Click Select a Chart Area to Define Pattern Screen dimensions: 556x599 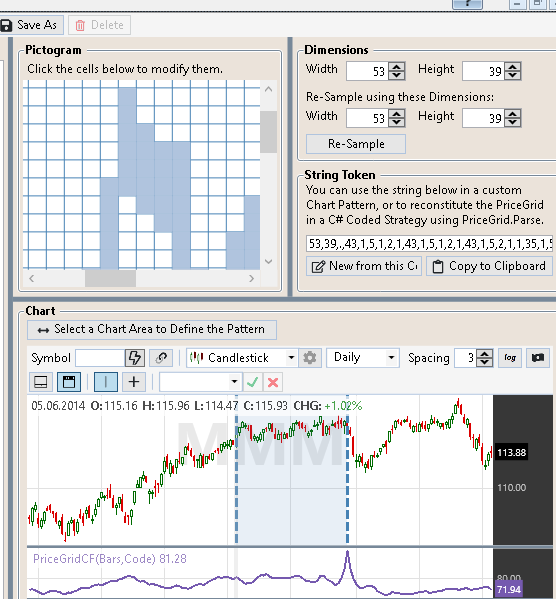[152, 329]
